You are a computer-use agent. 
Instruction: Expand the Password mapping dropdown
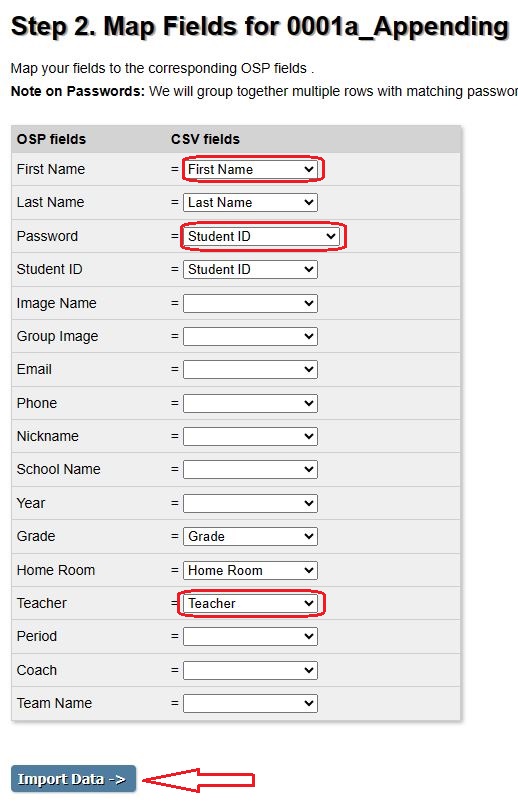click(x=261, y=237)
